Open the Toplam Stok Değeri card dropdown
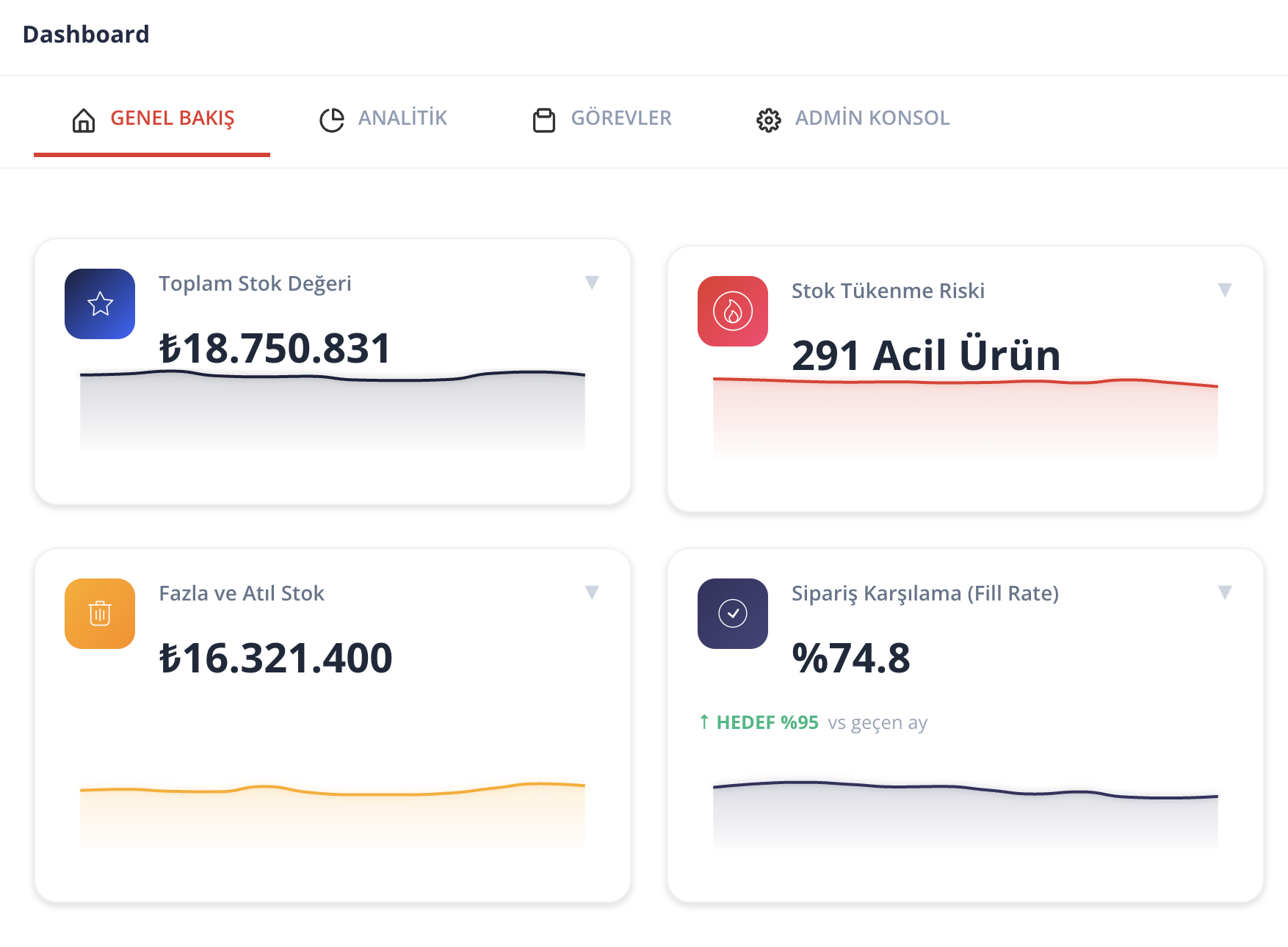The width and height of the screenshot is (1288, 947). pos(592,283)
